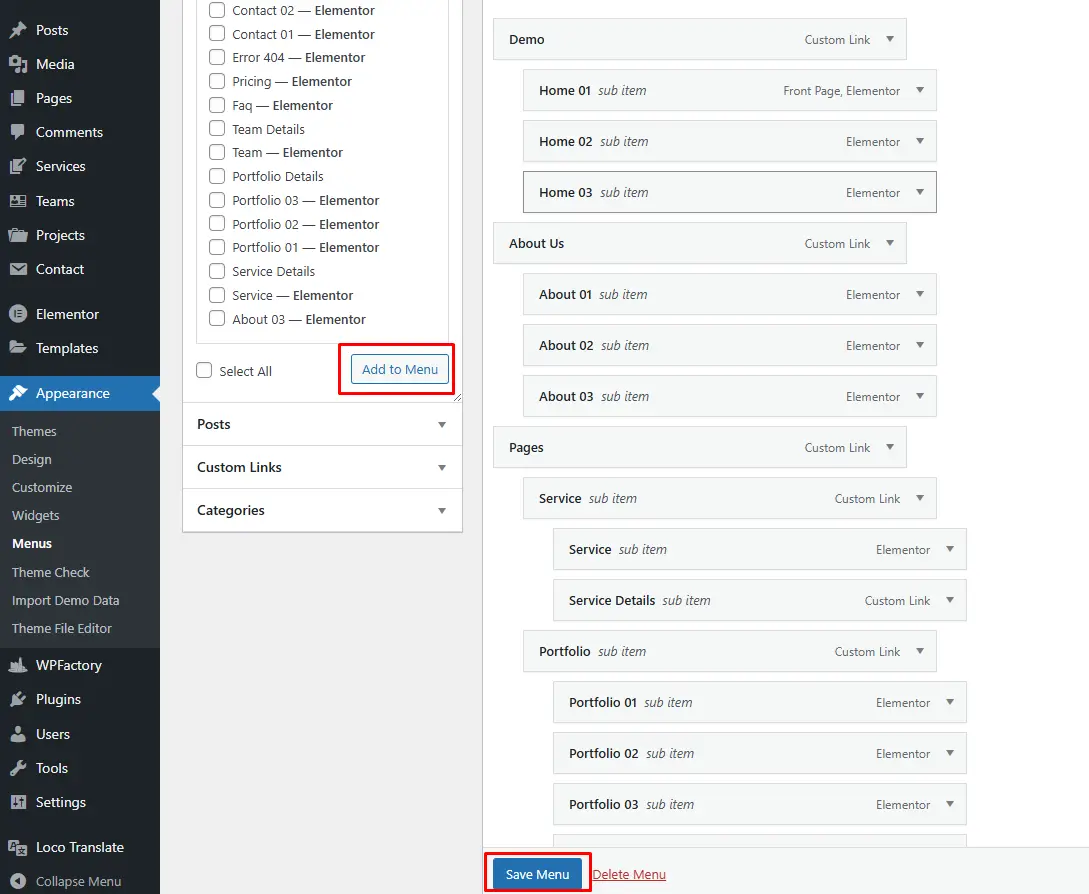The width and height of the screenshot is (1089, 894).
Task: Tick the Team Details checkbox
Action: tap(217, 129)
